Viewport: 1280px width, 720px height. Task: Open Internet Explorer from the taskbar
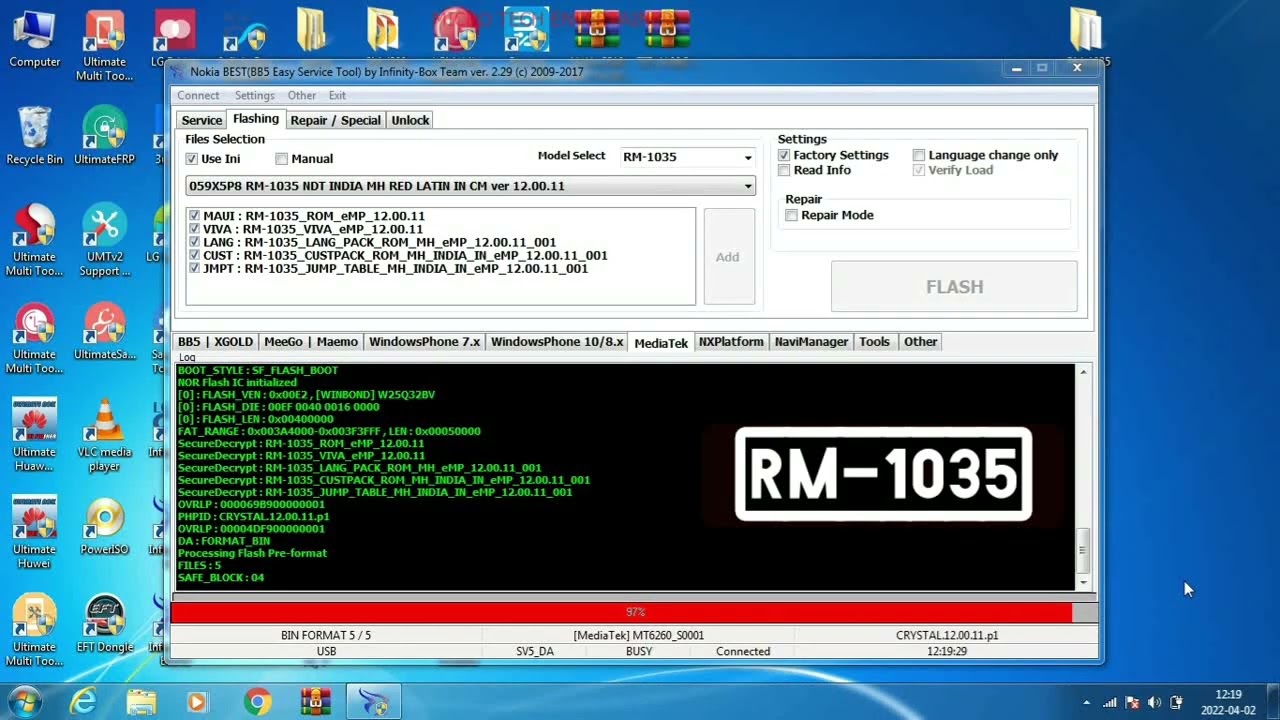click(x=83, y=702)
